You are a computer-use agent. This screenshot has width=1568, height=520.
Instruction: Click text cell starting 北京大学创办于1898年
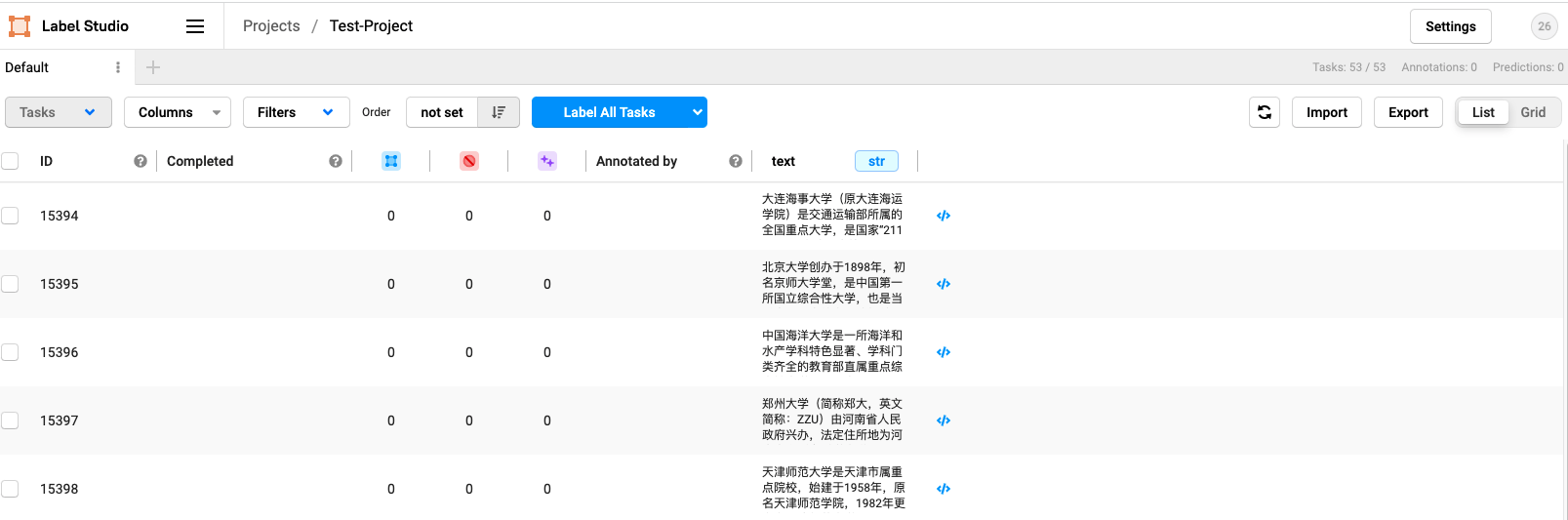[x=833, y=283]
